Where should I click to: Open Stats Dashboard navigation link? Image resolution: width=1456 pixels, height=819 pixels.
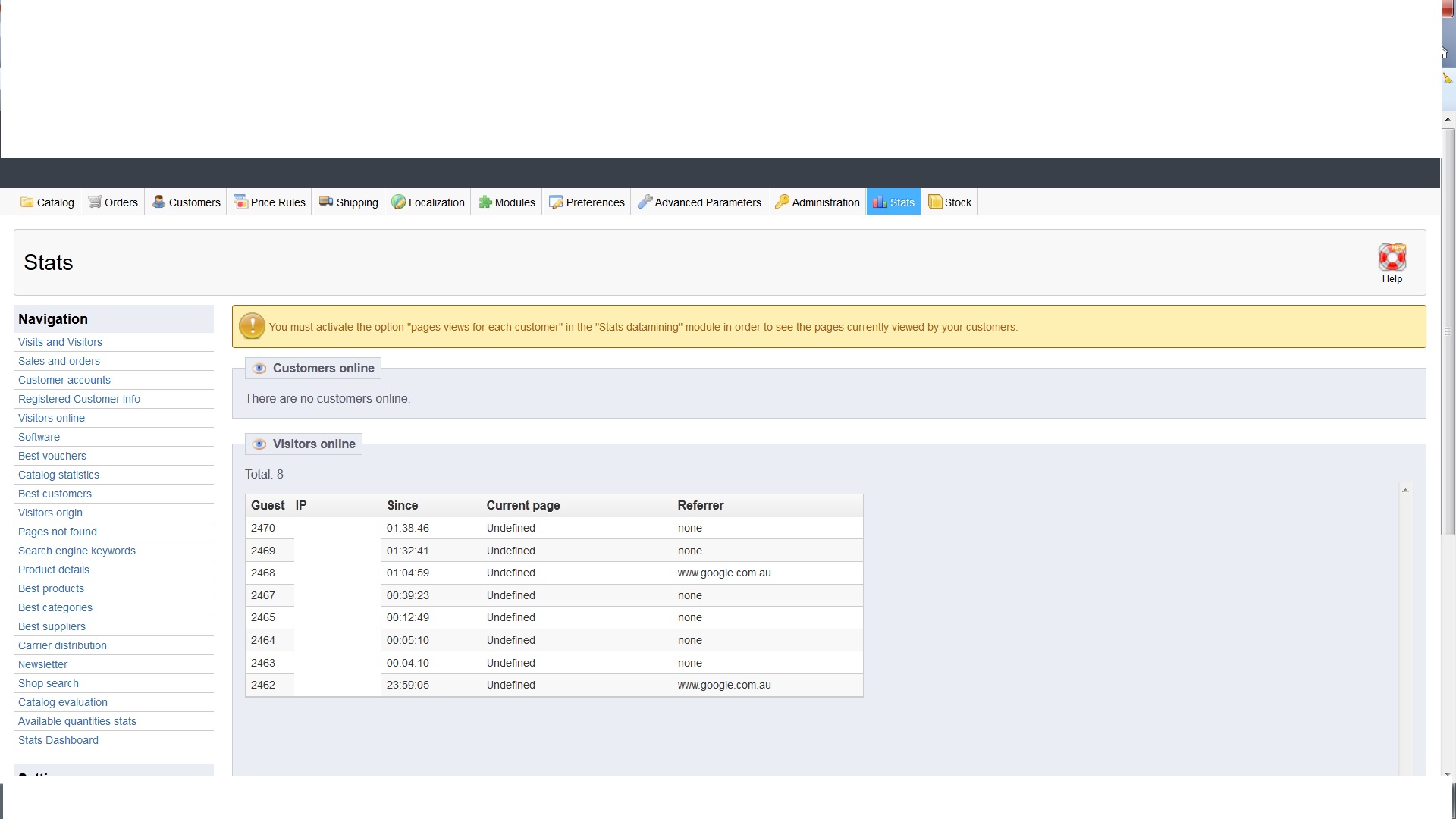[58, 740]
